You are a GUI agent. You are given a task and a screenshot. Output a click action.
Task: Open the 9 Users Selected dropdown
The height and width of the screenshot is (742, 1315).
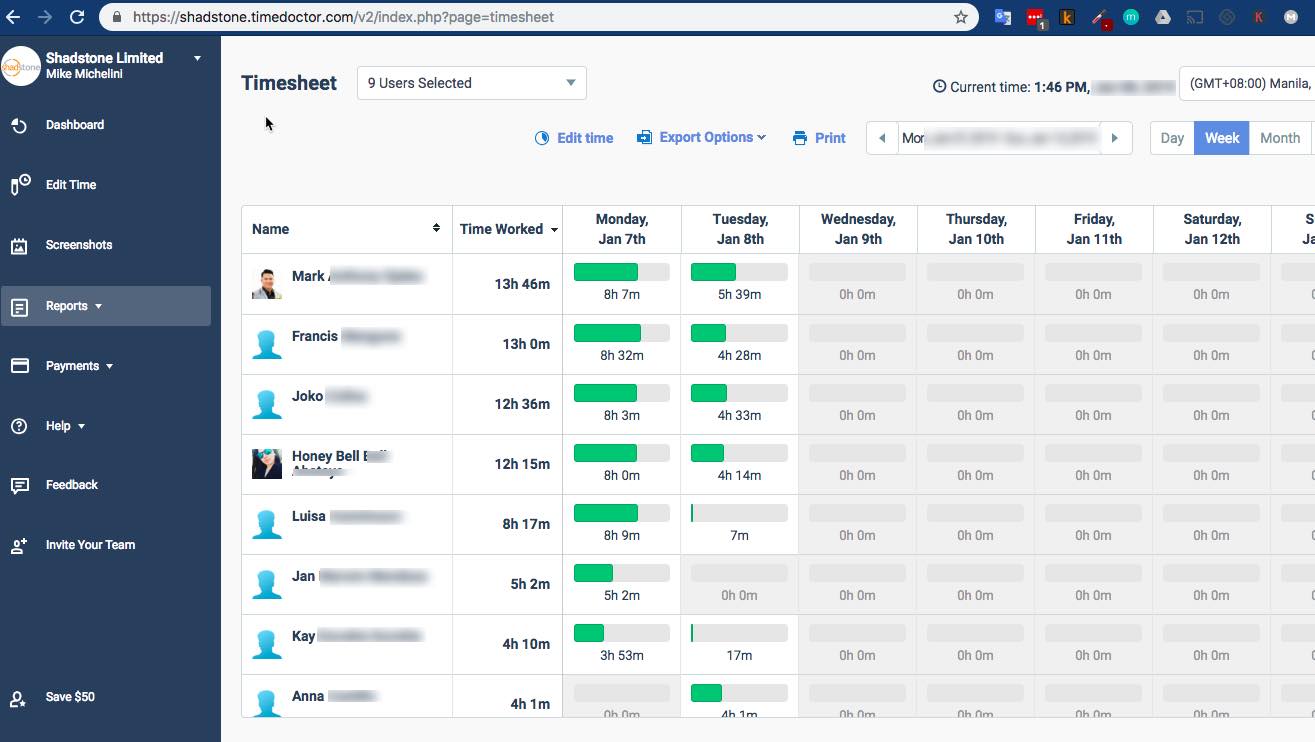click(x=472, y=83)
